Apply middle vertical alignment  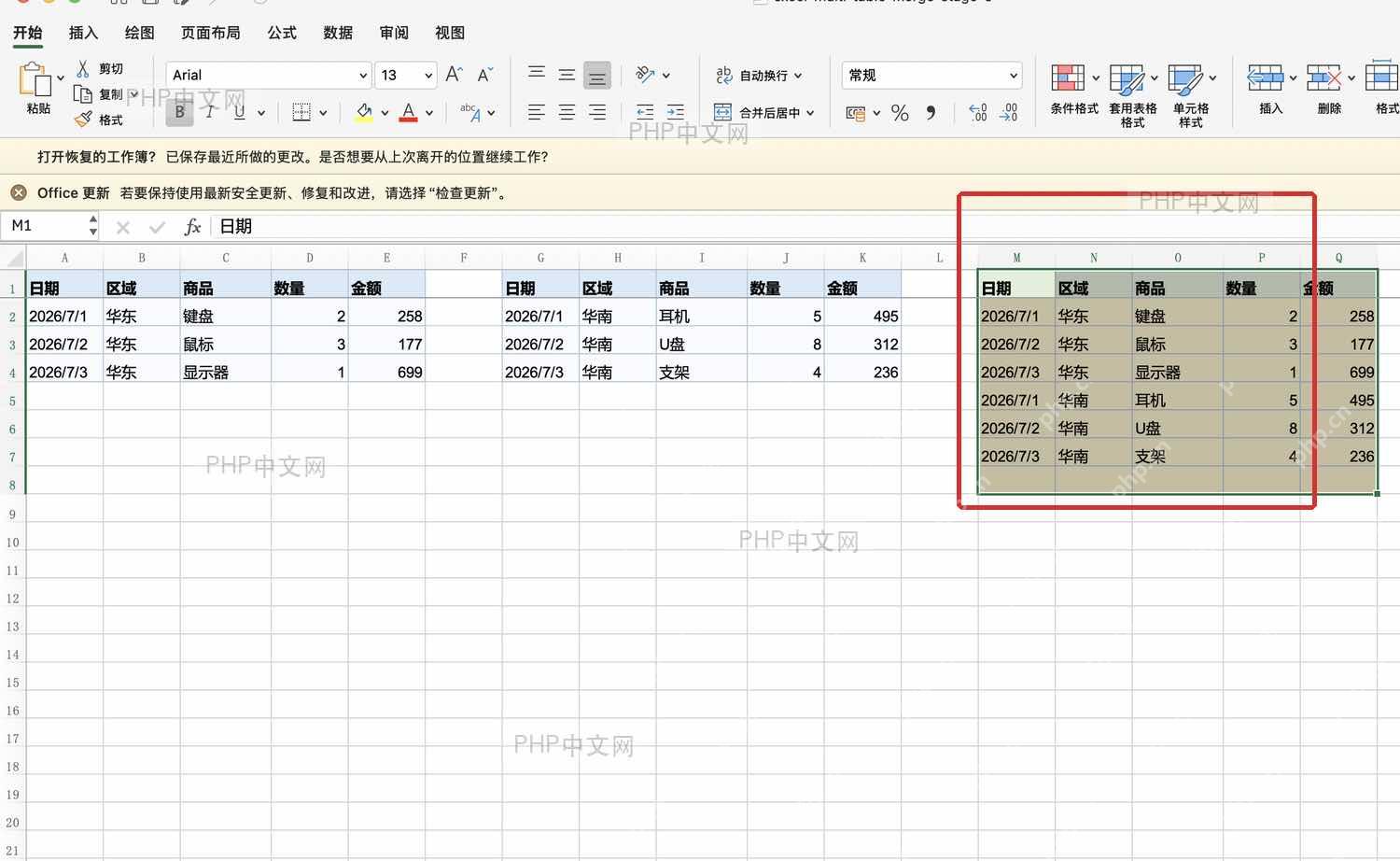[x=567, y=75]
